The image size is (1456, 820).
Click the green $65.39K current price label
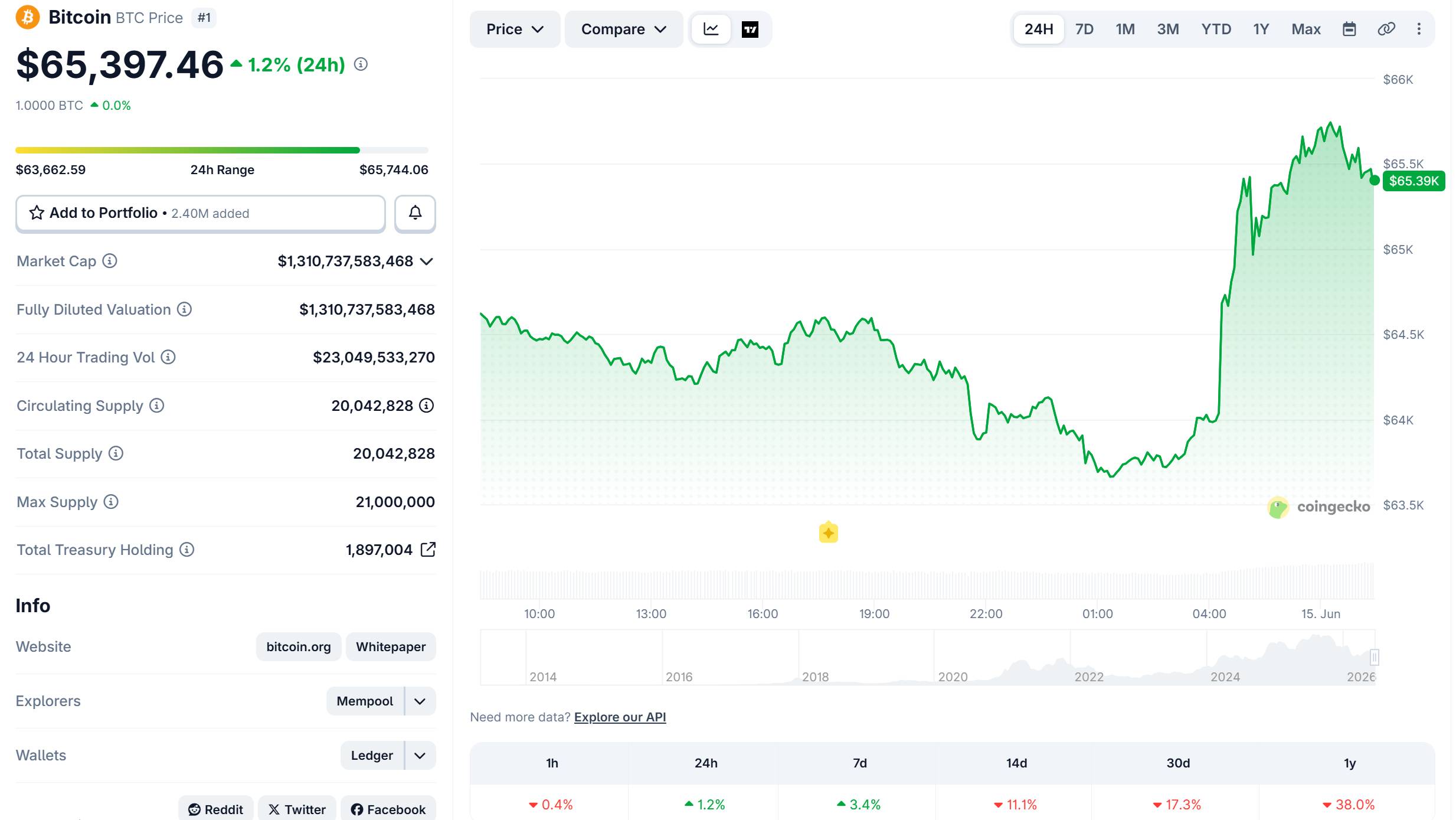coord(1414,181)
